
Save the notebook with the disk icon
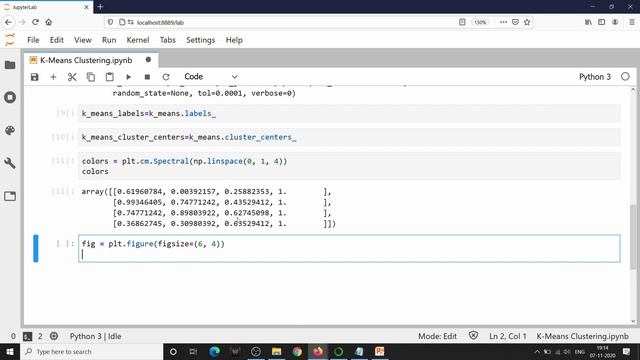[34, 77]
